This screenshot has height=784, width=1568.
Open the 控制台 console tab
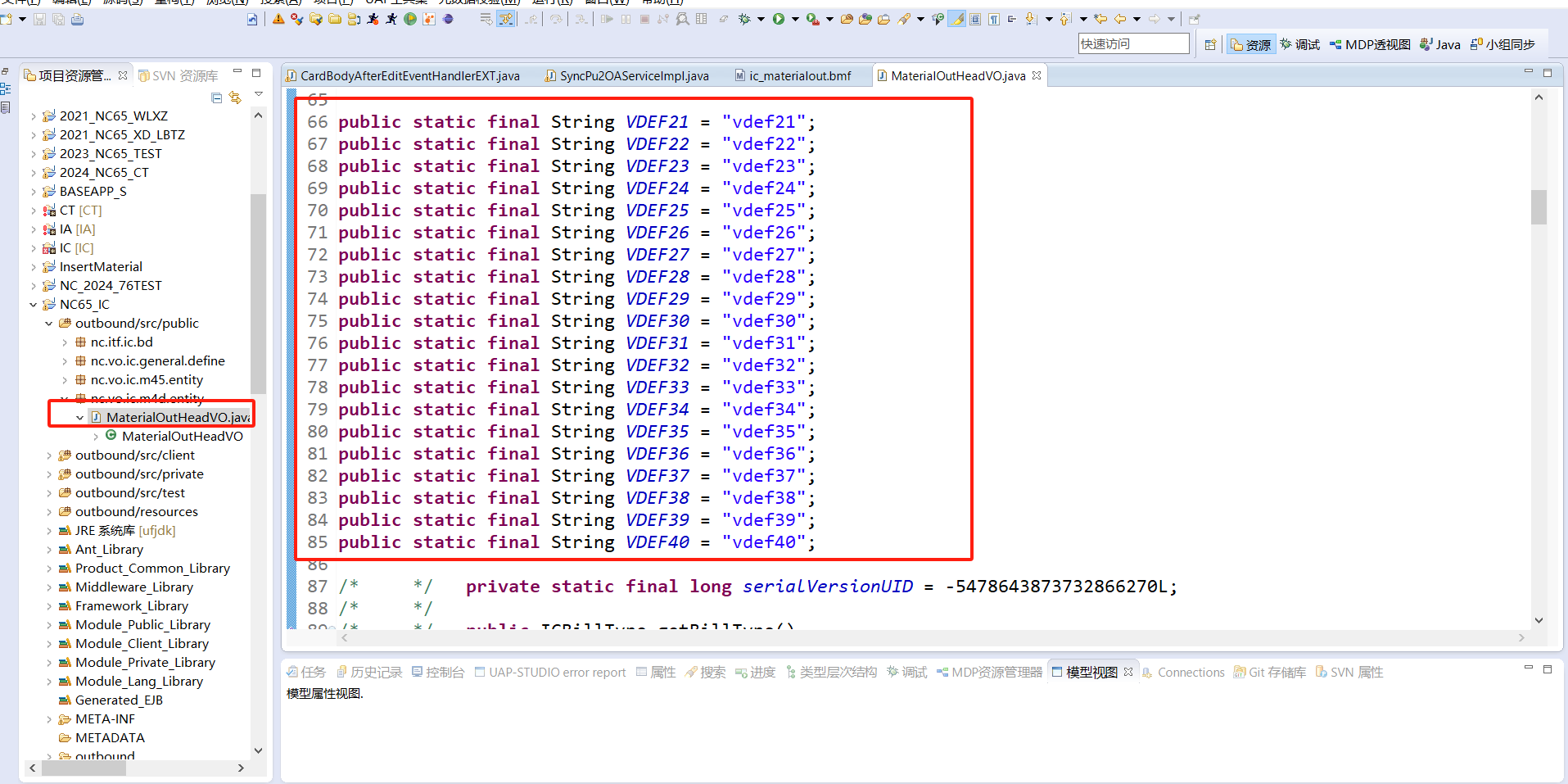coord(438,673)
